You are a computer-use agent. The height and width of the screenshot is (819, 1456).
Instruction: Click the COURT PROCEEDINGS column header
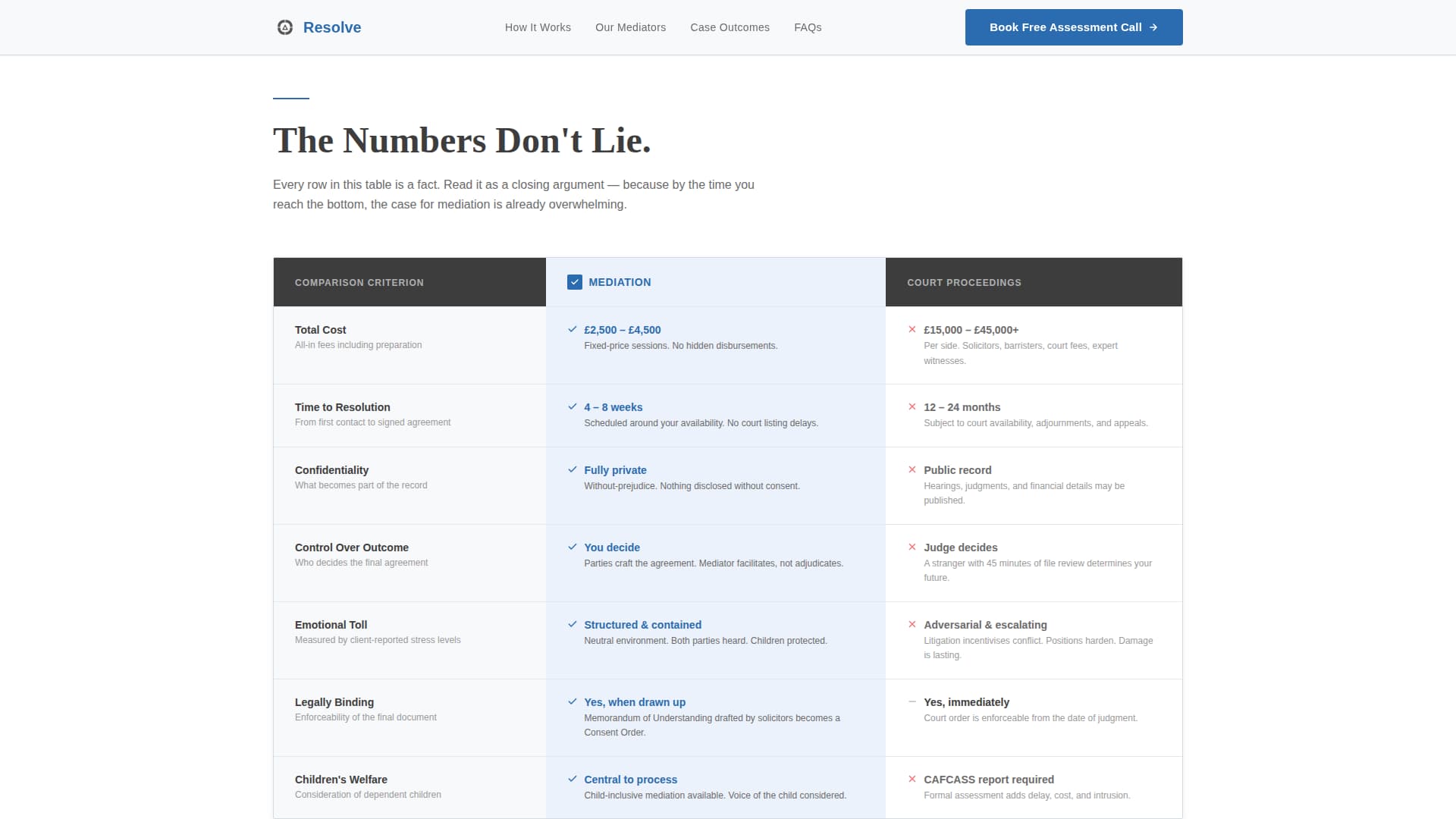[964, 282]
